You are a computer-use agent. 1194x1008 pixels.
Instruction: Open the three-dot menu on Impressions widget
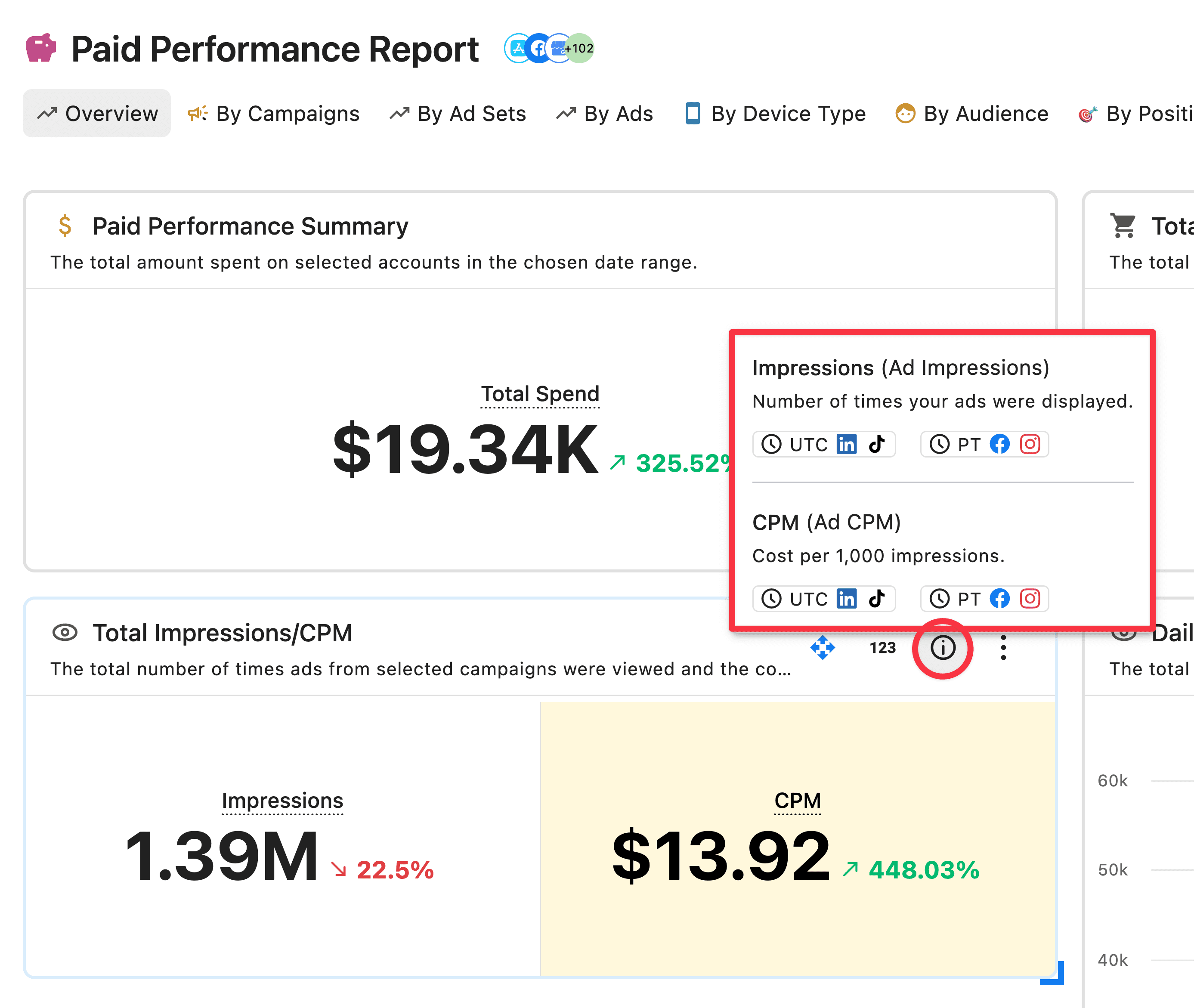[1003, 648]
